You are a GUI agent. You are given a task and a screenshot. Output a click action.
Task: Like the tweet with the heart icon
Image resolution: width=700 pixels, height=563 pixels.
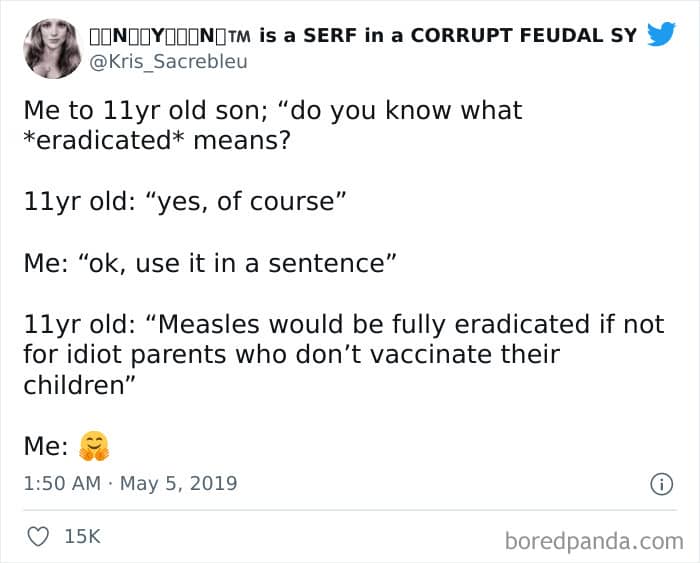38,536
